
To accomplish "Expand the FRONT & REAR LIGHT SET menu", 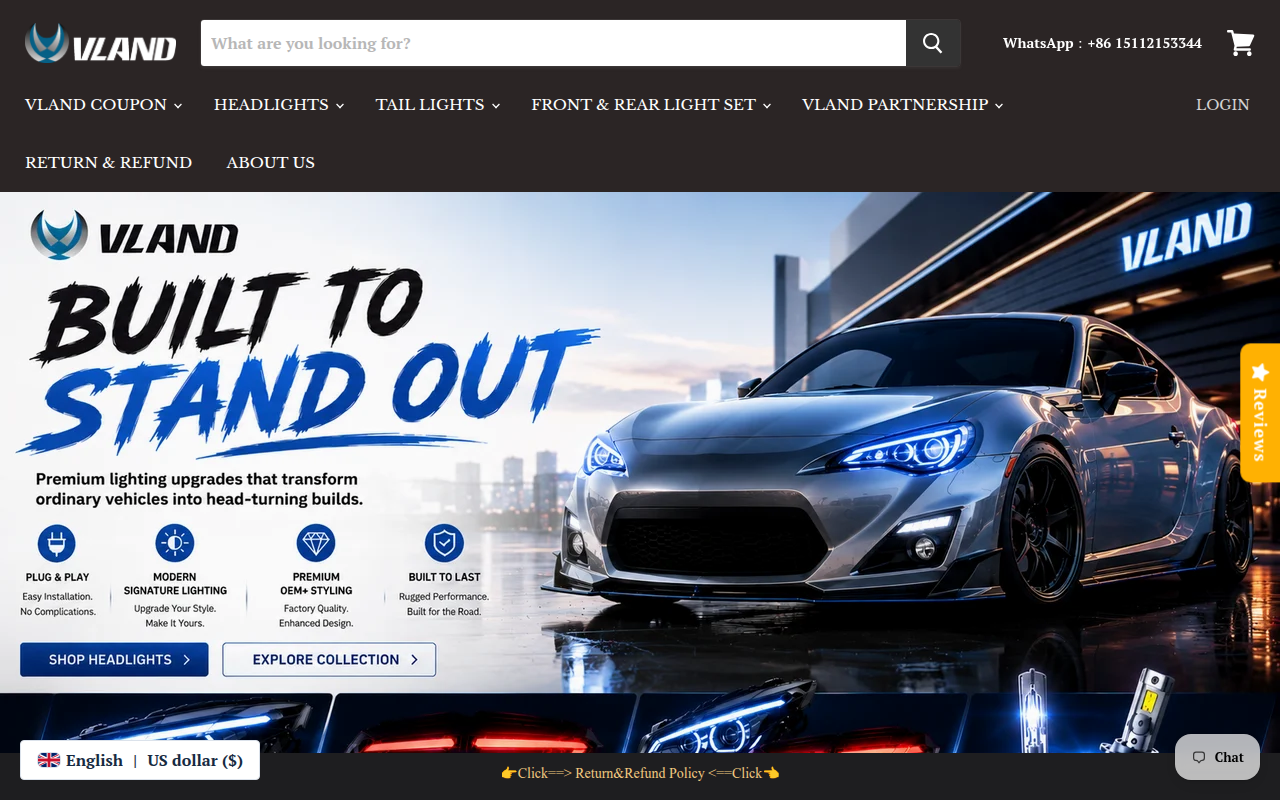I will (652, 105).
